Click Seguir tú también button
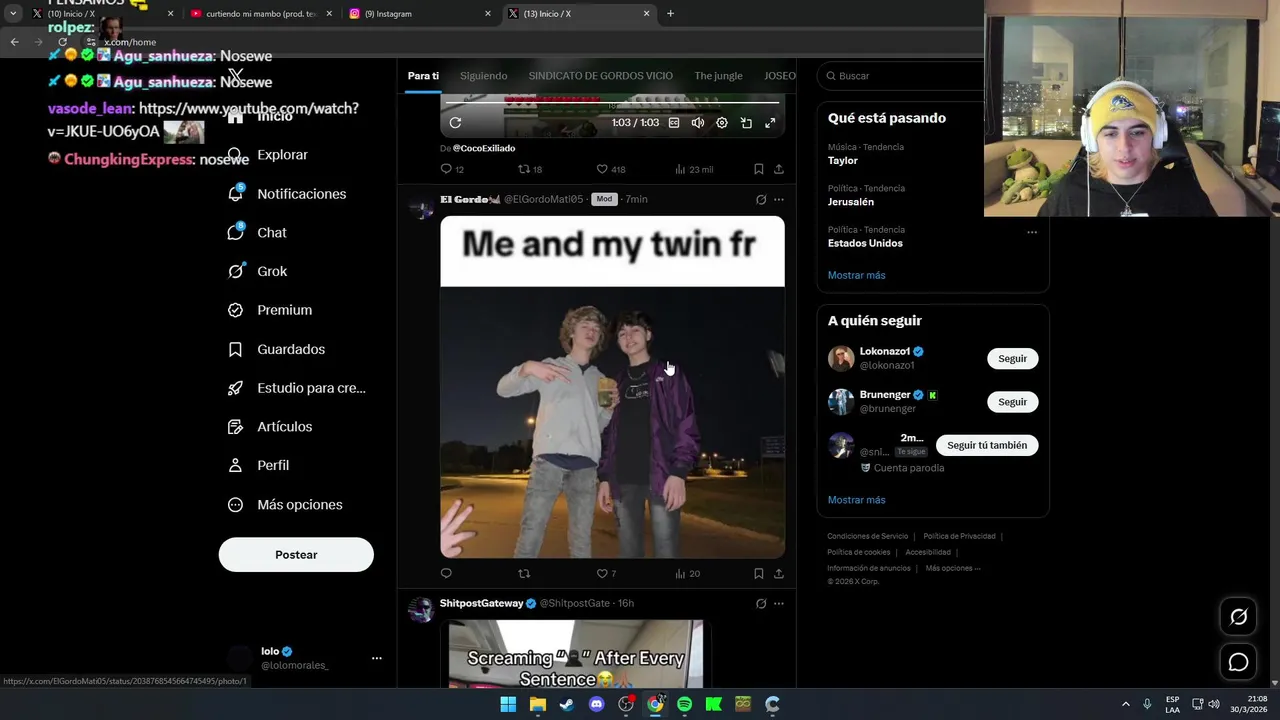Viewport: 1280px width, 720px height. point(987,445)
